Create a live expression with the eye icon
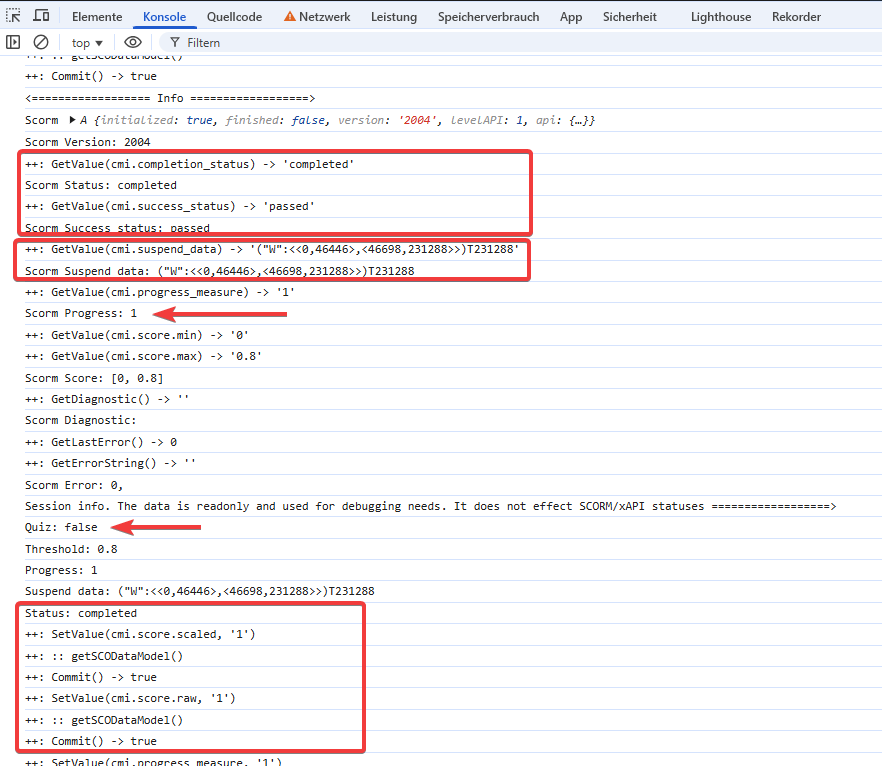Image resolution: width=882 pixels, height=766 pixels. click(x=133, y=42)
